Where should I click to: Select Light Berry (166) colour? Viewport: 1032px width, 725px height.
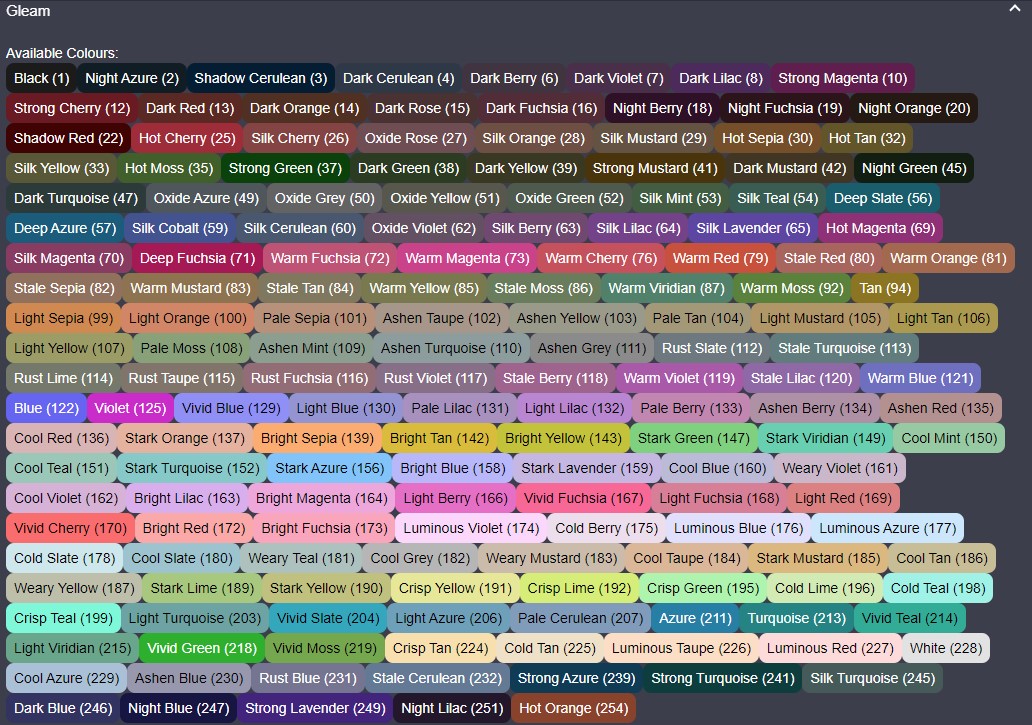(x=455, y=499)
